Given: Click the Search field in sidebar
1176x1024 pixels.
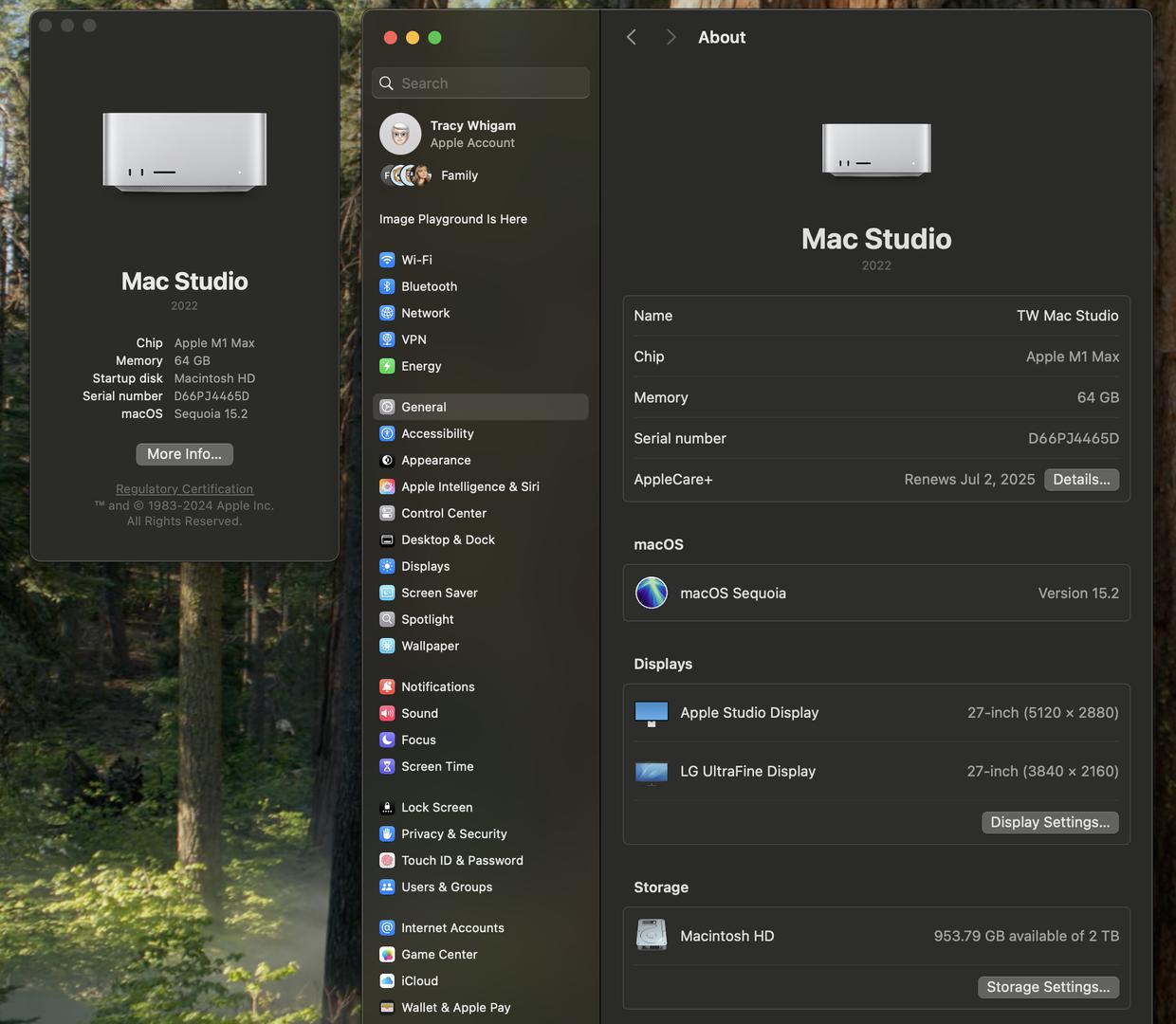Looking at the screenshot, I should click(481, 83).
